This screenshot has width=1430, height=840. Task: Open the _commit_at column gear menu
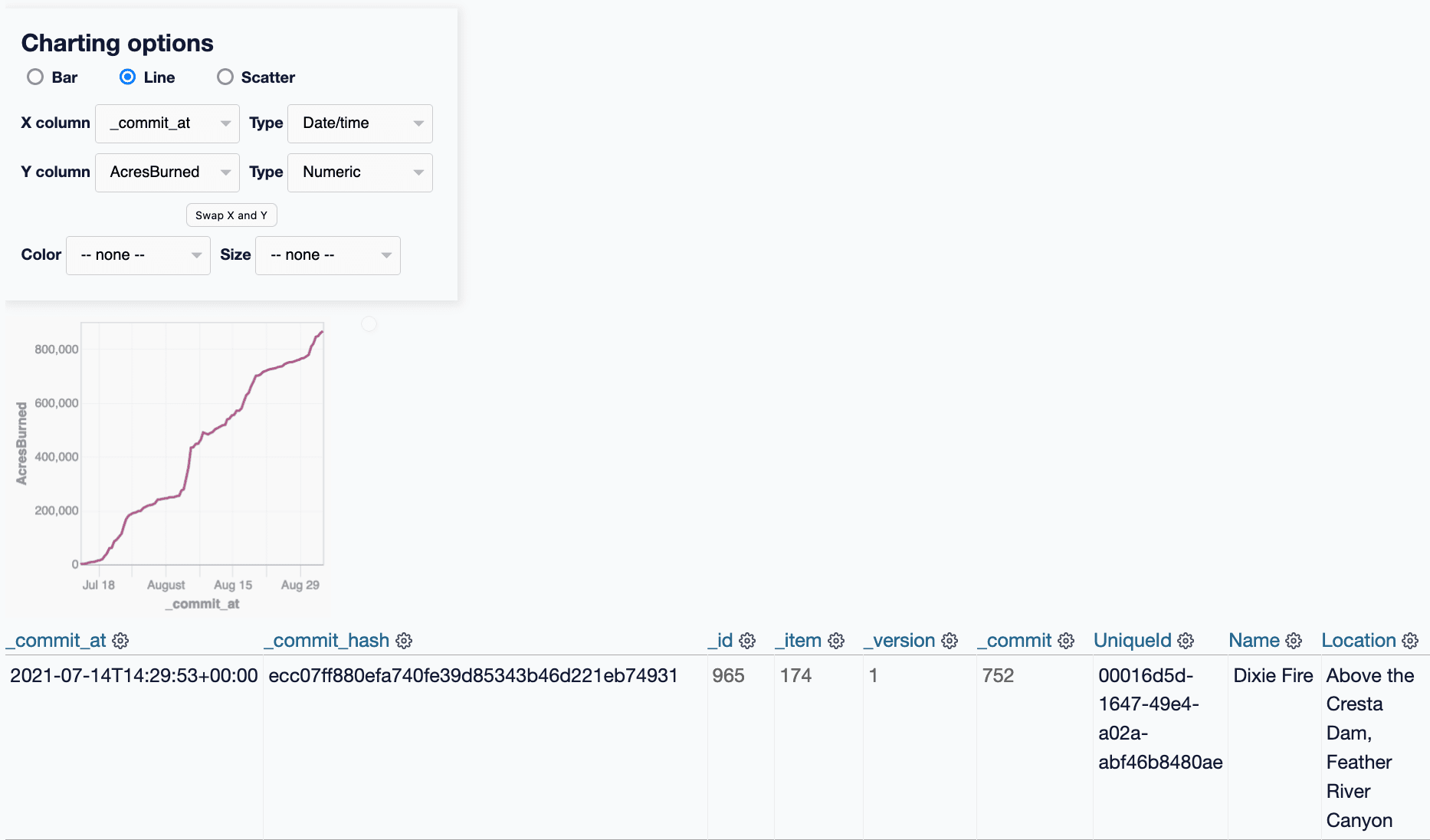[x=120, y=641]
